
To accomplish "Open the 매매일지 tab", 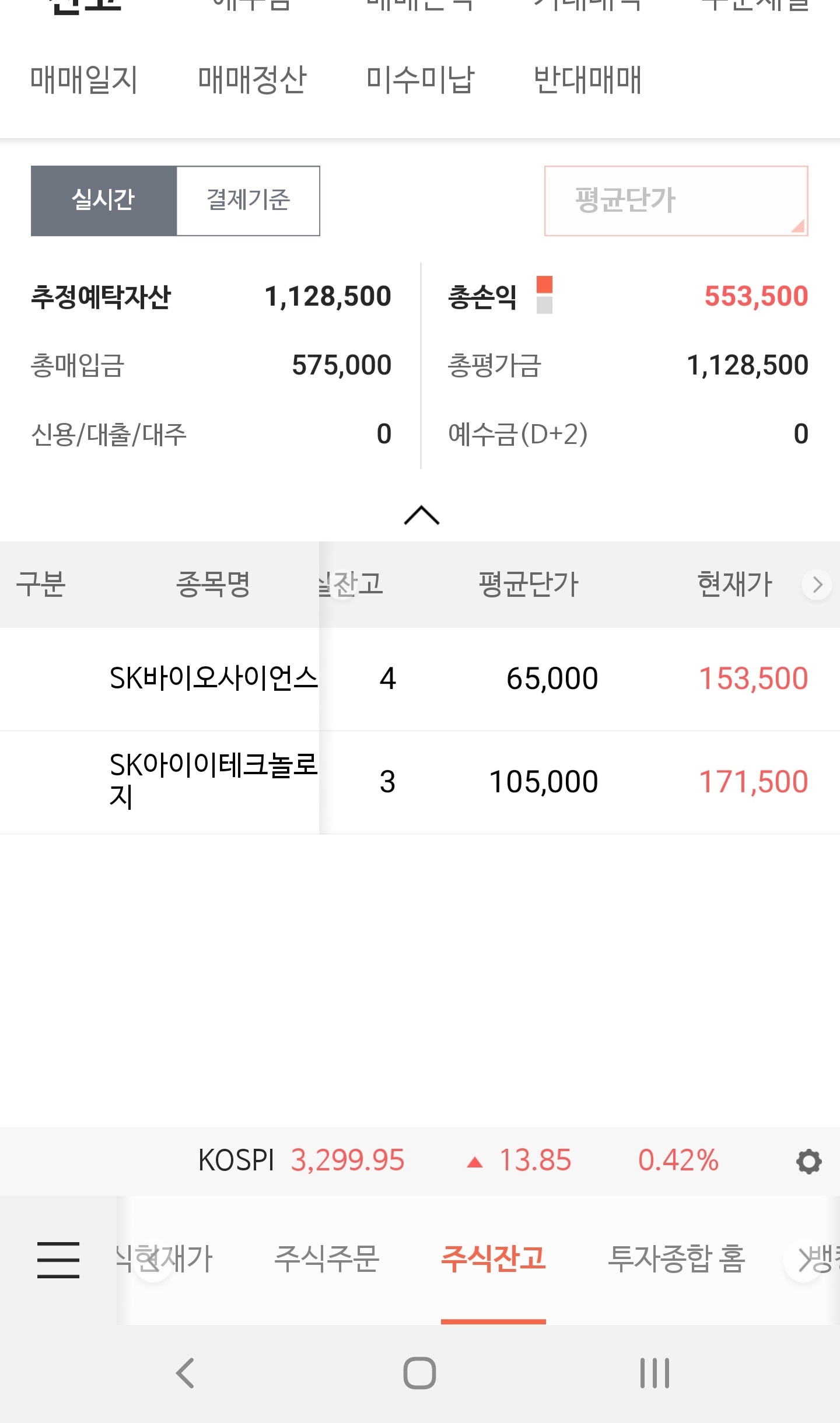I will click(84, 80).
